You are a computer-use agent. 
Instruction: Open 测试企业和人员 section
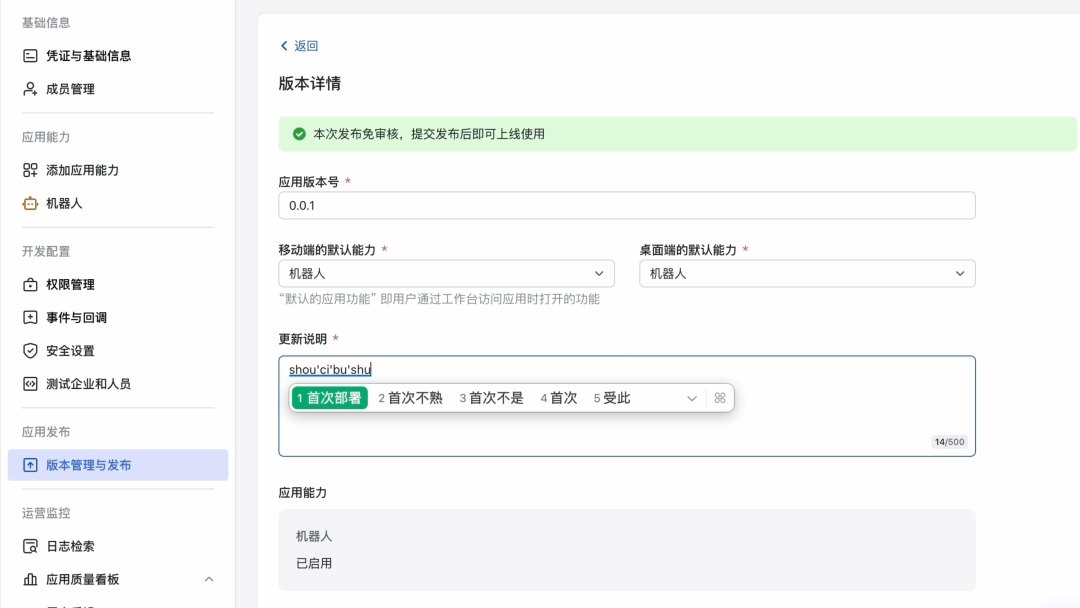click(88, 384)
